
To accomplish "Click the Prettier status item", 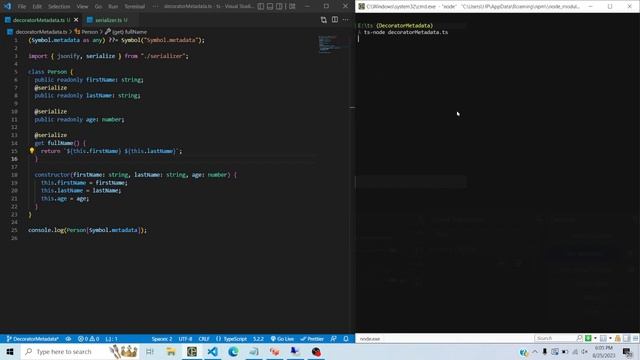I will [x=312, y=339].
